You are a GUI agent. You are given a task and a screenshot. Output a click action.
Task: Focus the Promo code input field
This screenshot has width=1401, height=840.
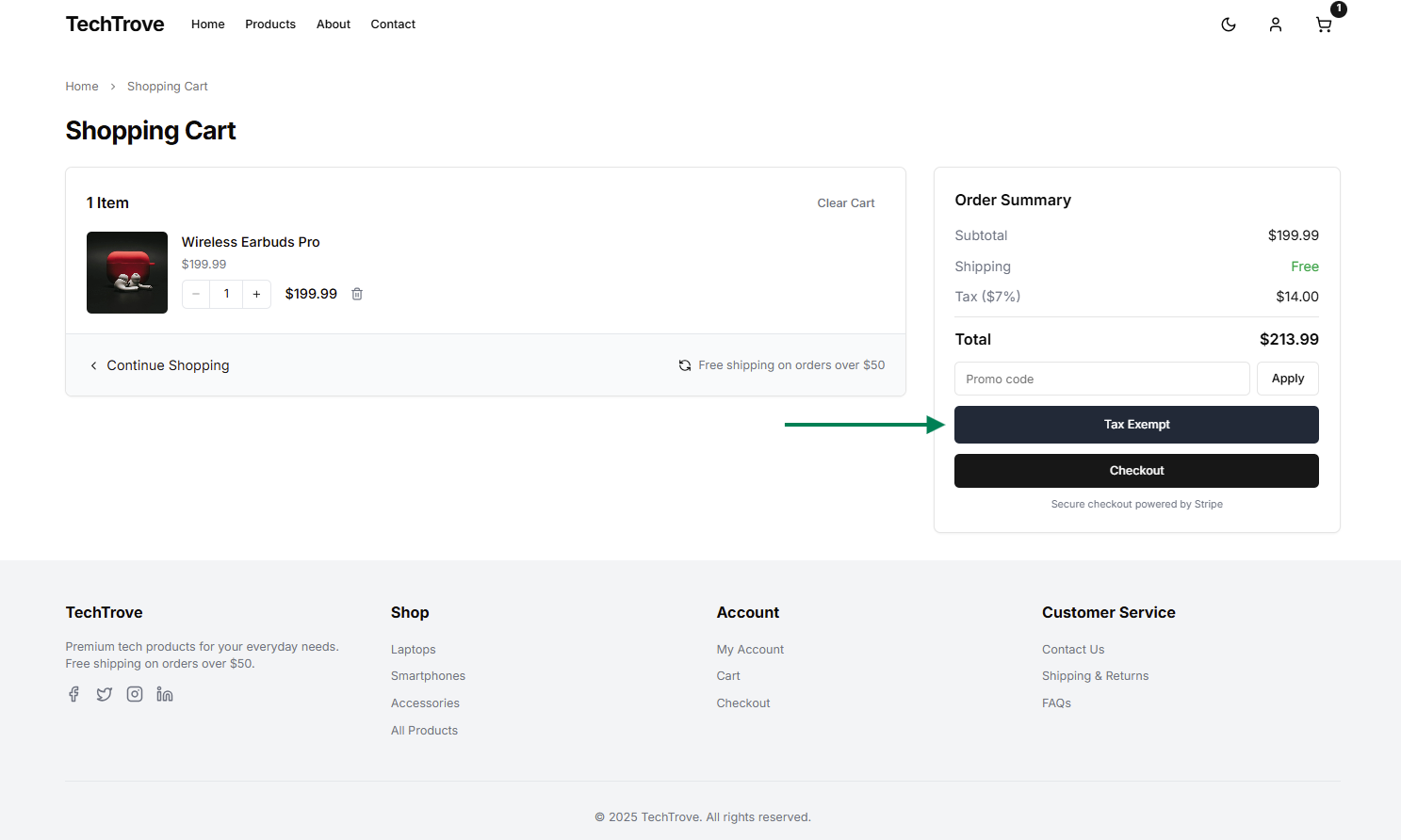[1101, 379]
